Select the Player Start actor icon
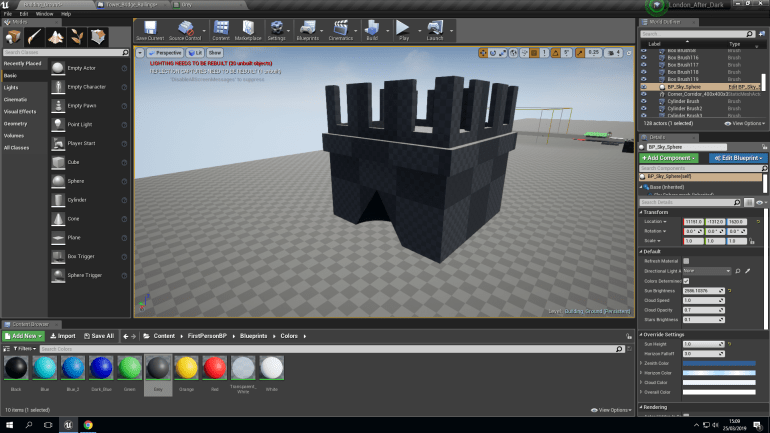Image resolution: width=770 pixels, height=433 pixels. click(58, 143)
